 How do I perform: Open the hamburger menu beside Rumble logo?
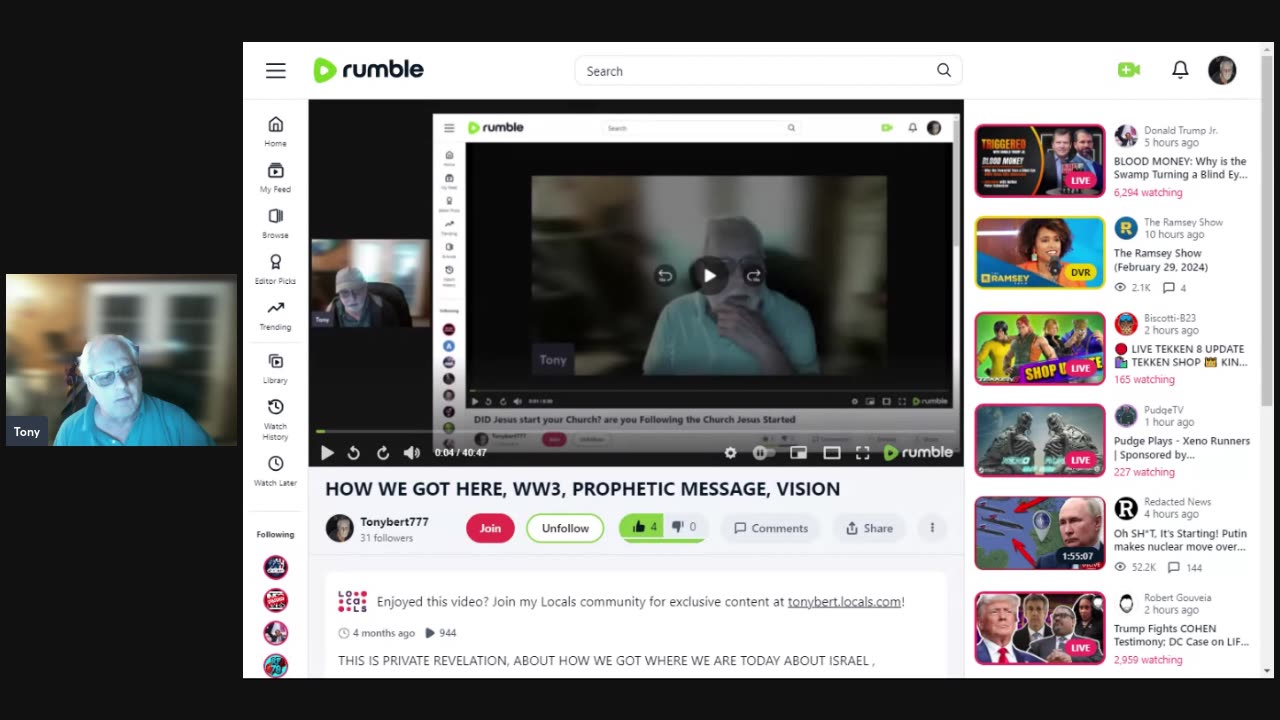pyautogui.click(x=276, y=70)
